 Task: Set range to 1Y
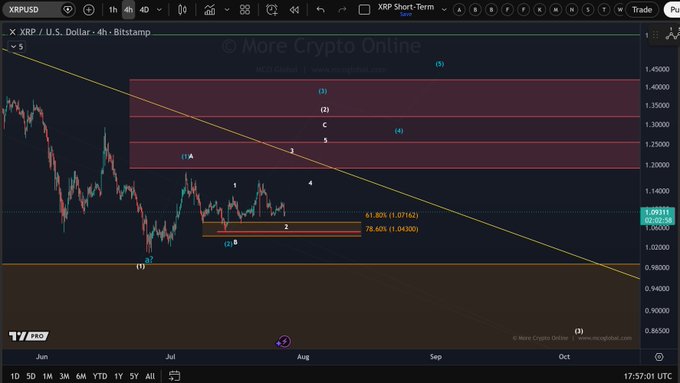tap(118, 376)
